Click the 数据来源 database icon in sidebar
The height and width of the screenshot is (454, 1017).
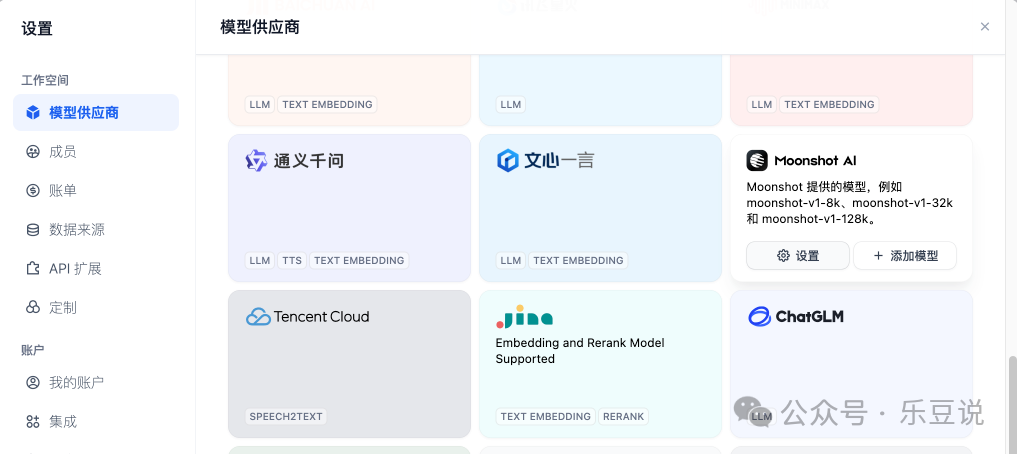tap(33, 230)
